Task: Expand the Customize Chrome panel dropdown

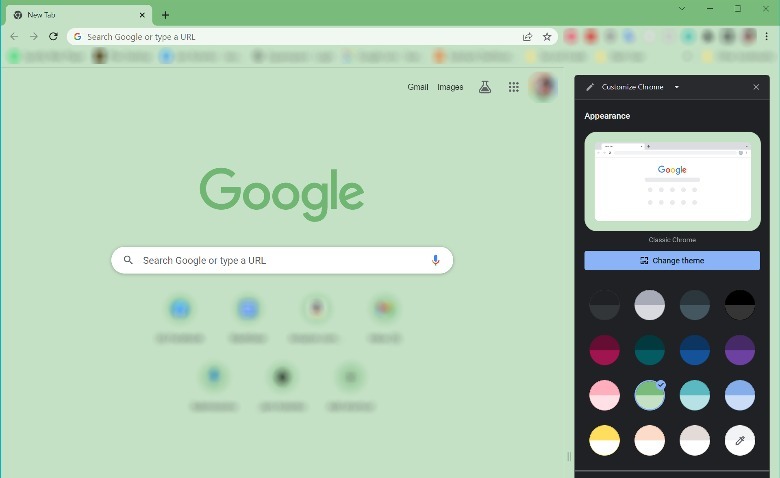Action: (x=677, y=87)
